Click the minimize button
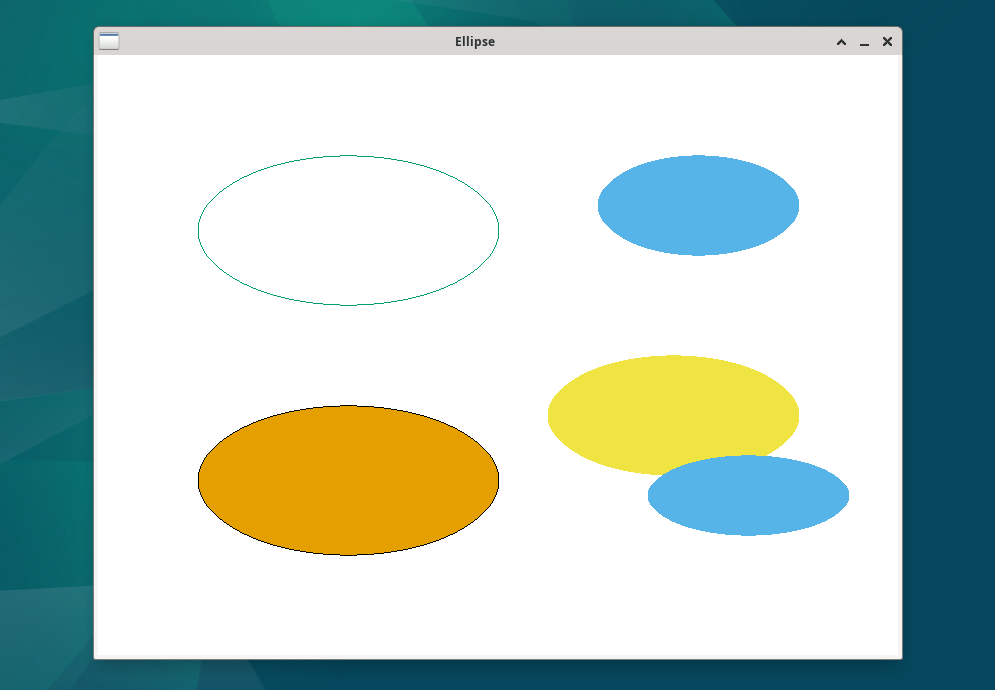Image resolution: width=995 pixels, height=690 pixels. 864,42
